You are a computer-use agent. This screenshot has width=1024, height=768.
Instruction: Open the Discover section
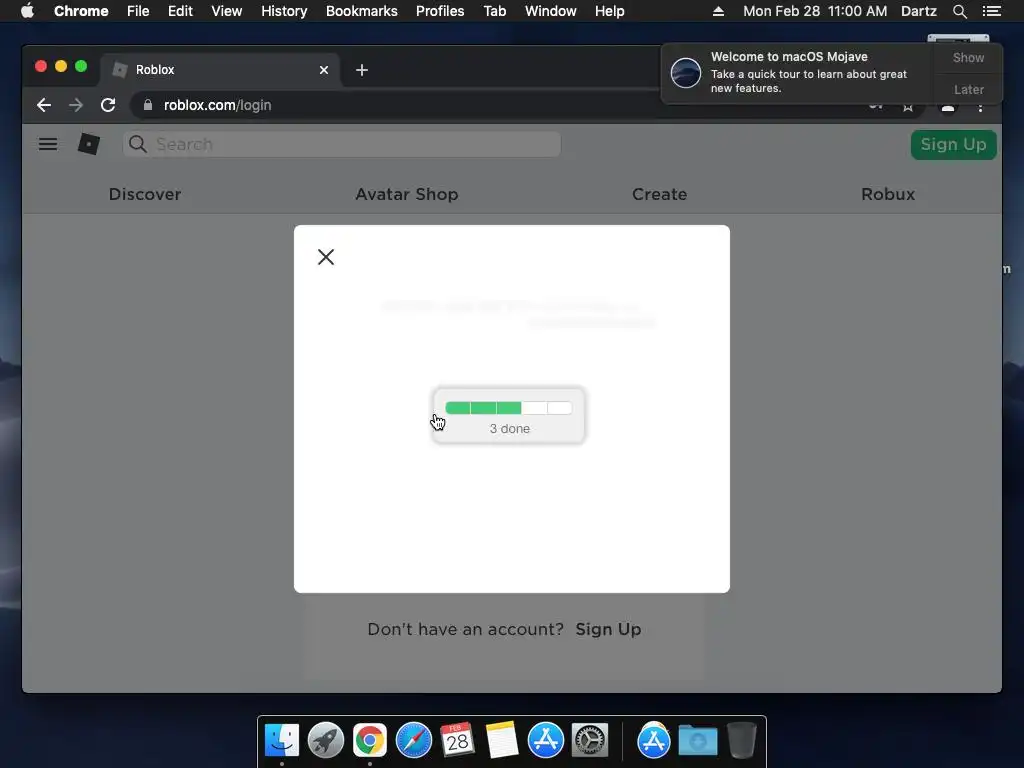pos(145,194)
